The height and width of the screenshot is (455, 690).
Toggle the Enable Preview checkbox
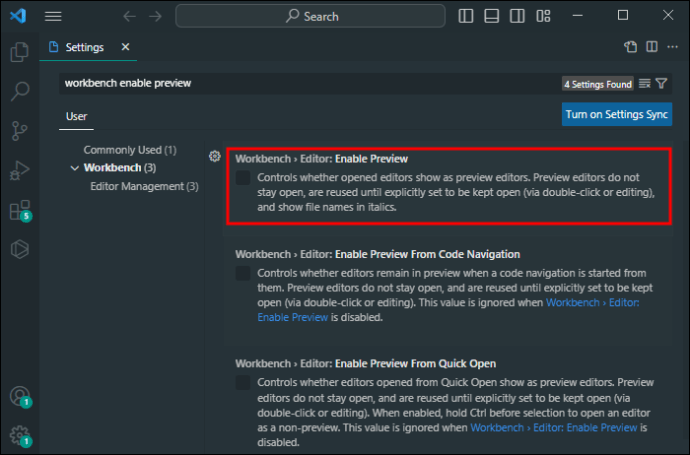[243, 178]
